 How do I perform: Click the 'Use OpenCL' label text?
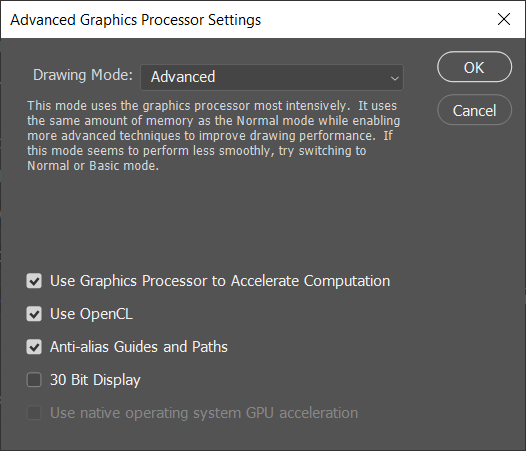91,314
